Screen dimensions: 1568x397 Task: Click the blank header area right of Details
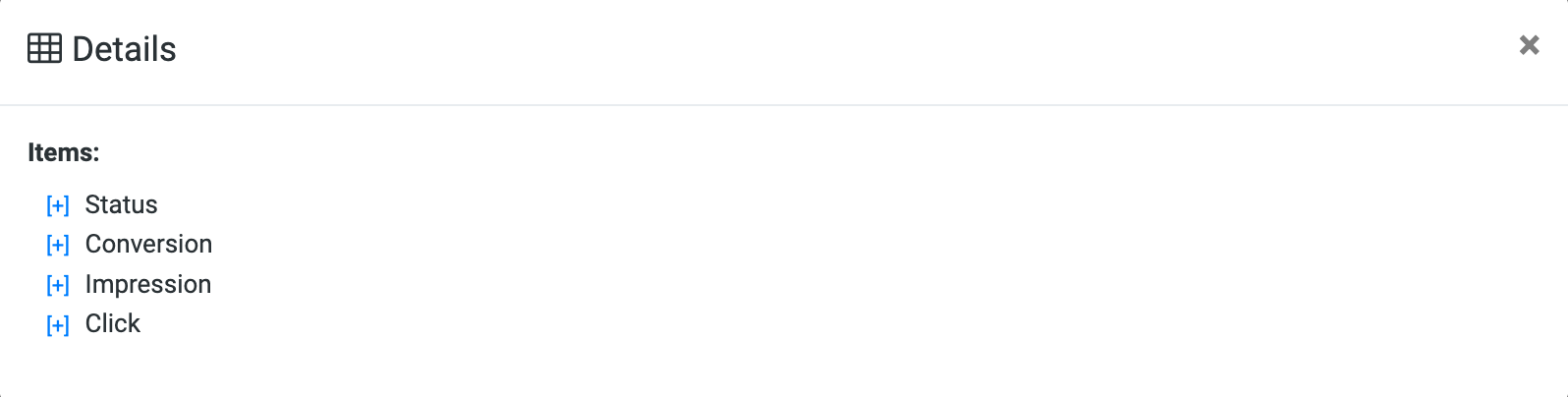[x=845, y=49]
